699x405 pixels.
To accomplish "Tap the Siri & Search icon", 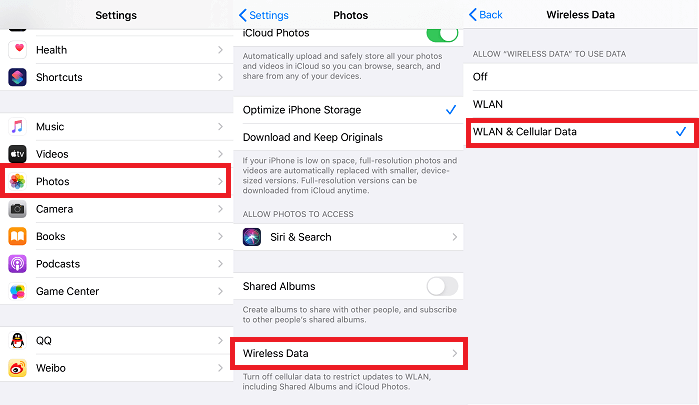I will (253, 237).
